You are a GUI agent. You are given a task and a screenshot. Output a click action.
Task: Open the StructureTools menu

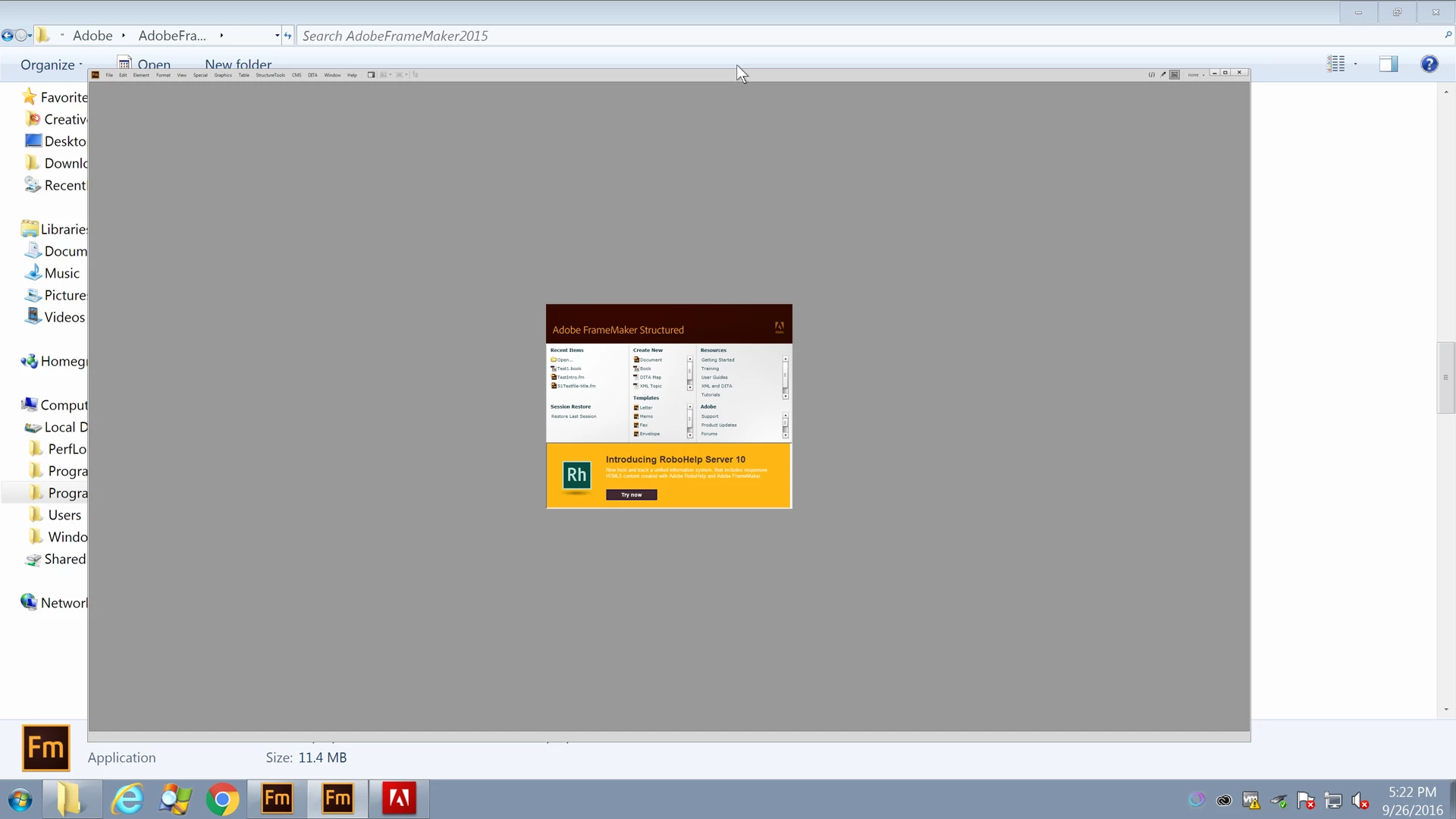click(270, 75)
